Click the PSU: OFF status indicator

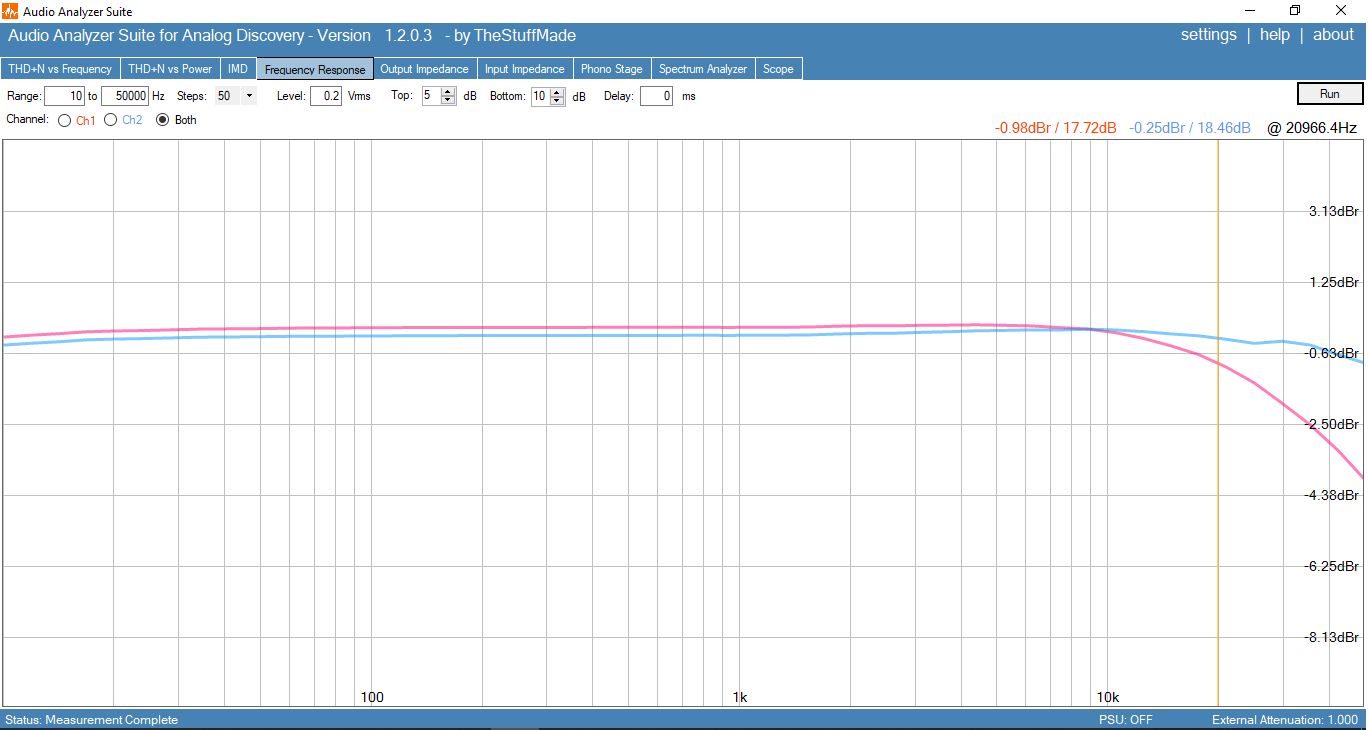click(1126, 720)
